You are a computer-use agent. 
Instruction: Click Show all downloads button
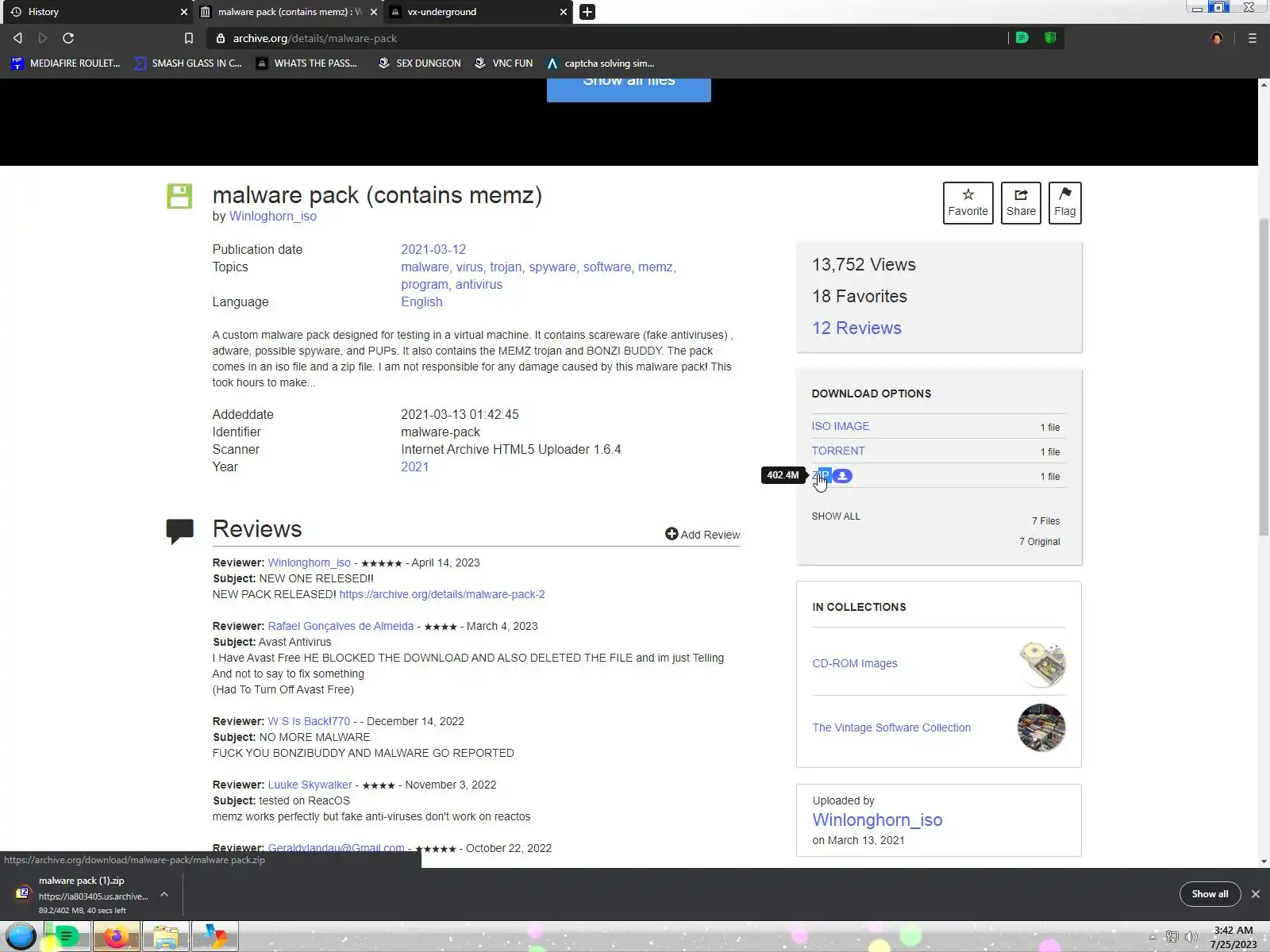[x=1210, y=894]
